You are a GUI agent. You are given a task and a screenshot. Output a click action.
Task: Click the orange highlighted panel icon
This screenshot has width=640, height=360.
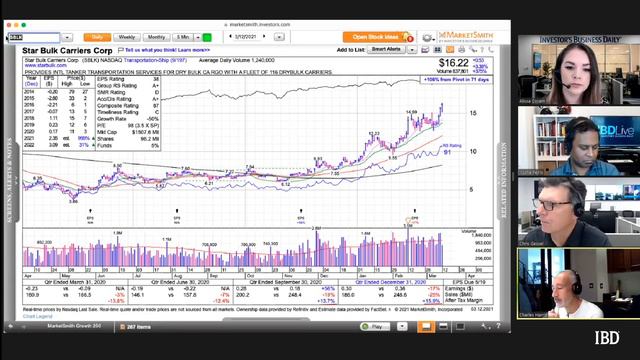click(x=450, y=50)
